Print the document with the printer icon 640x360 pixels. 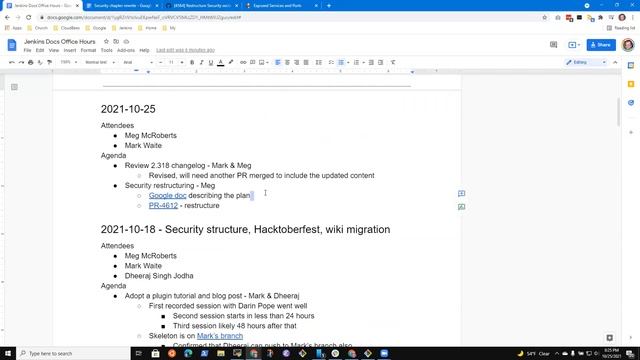pyautogui.click(x=31, y=62)
